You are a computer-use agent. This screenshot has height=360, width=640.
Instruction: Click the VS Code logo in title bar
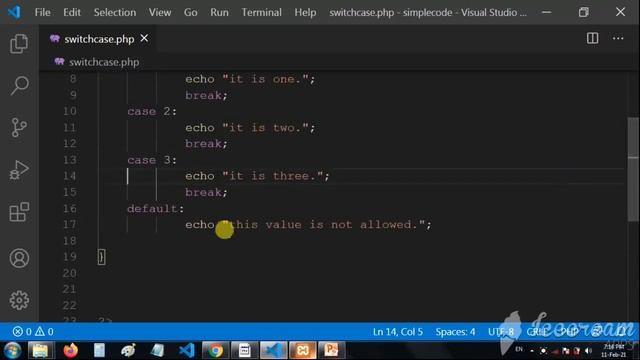[14, 12]
